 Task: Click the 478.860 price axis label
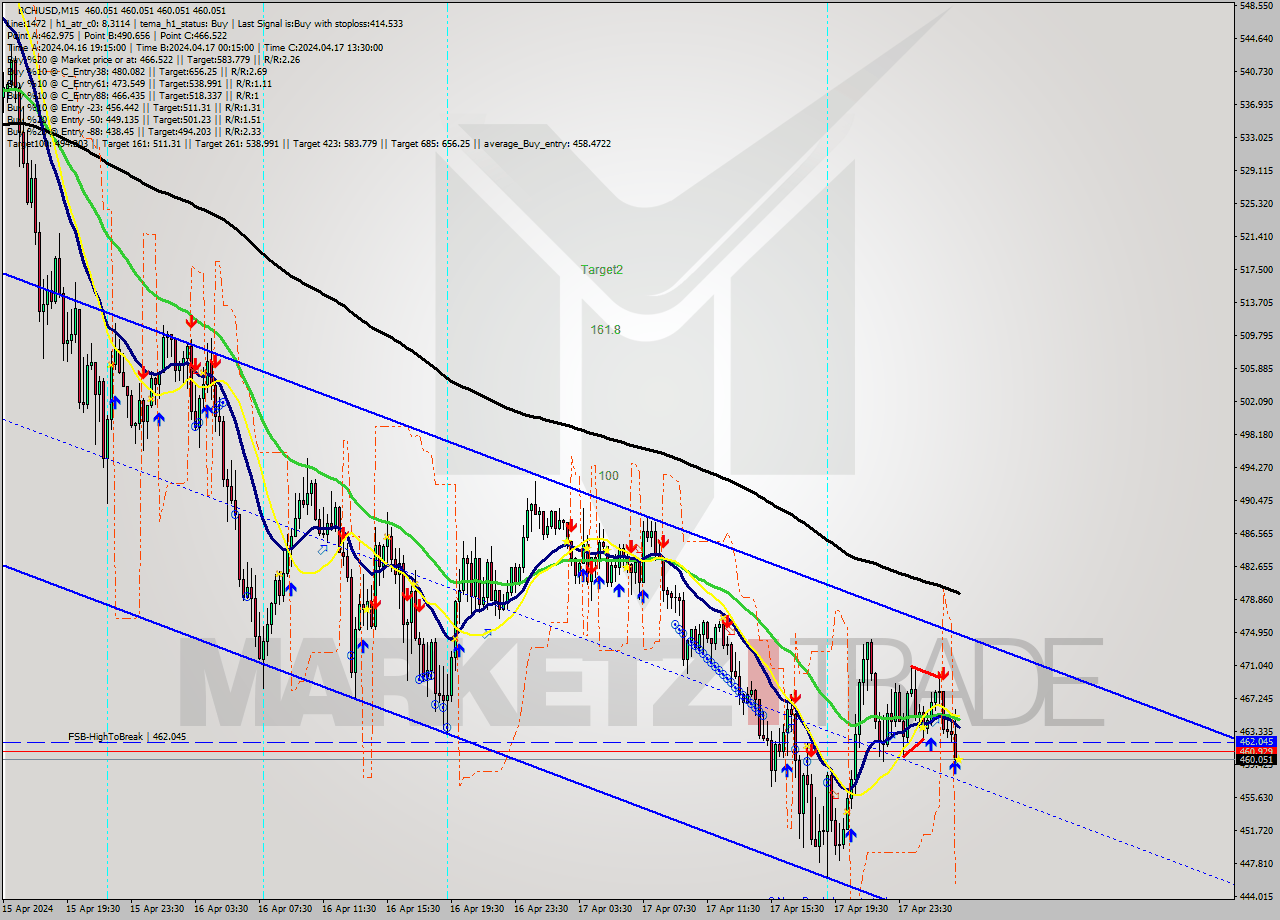[1256, 600]
